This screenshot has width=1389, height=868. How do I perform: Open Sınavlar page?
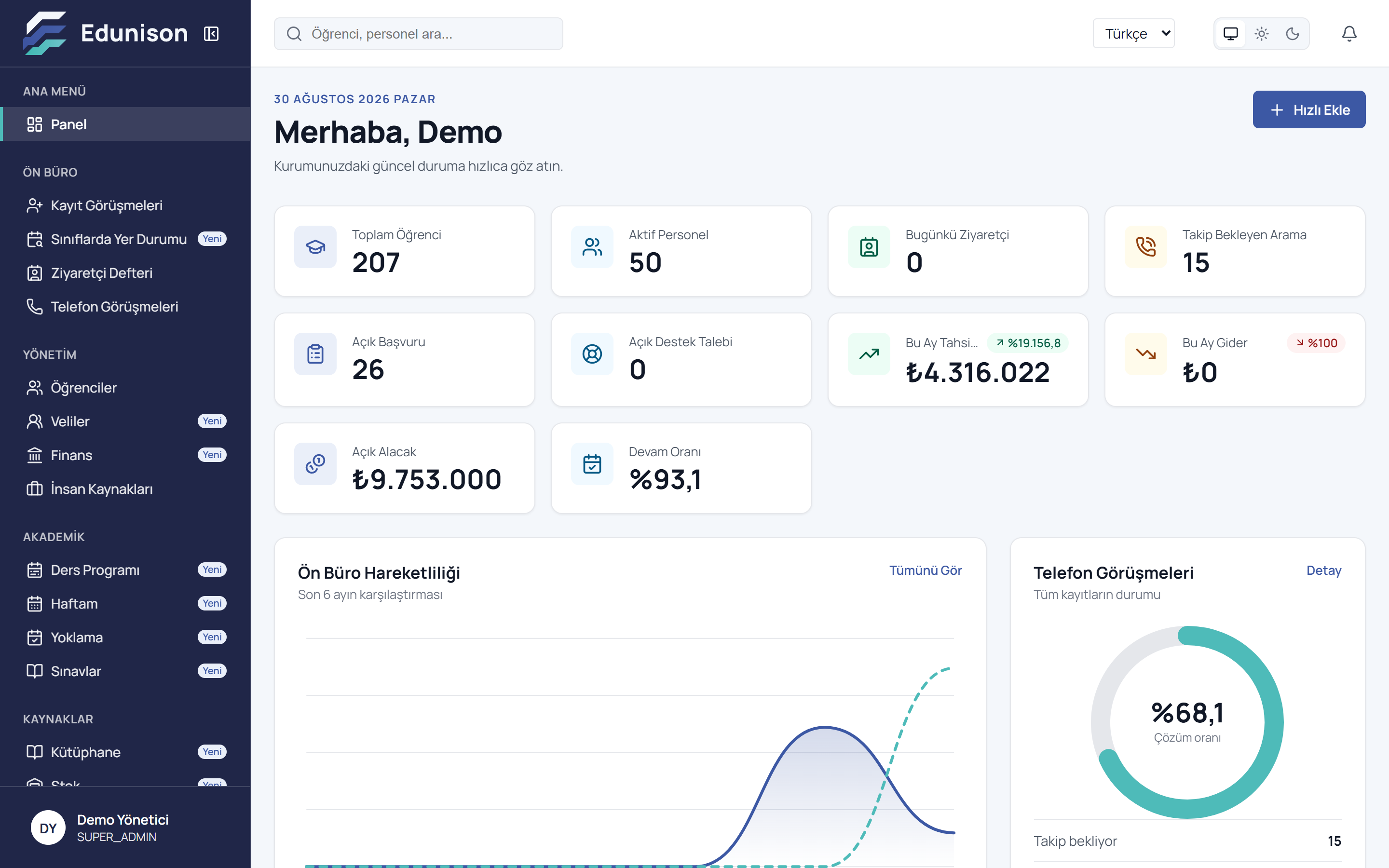point(126,671)
